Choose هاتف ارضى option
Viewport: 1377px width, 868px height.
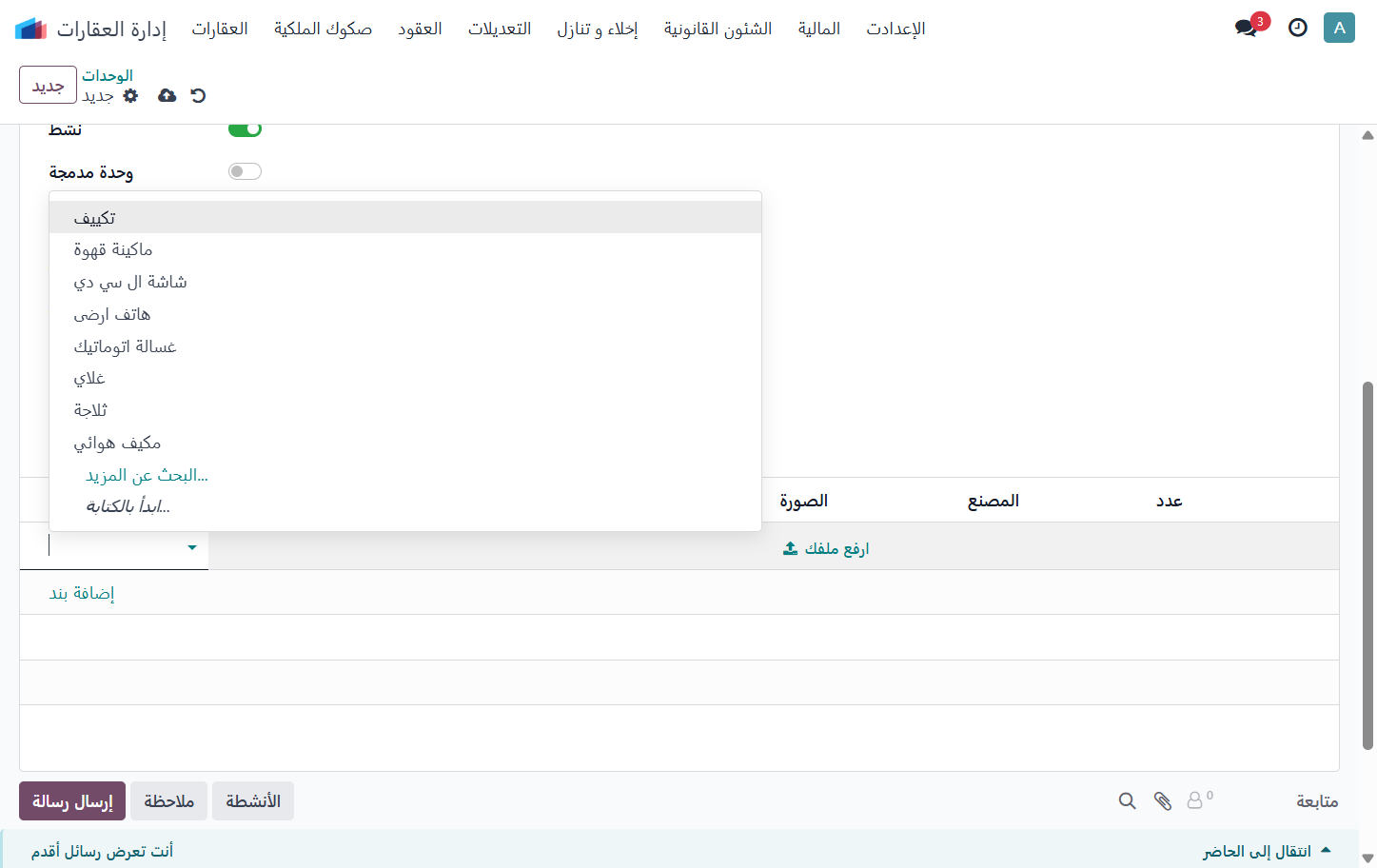(x=405, y=314)
